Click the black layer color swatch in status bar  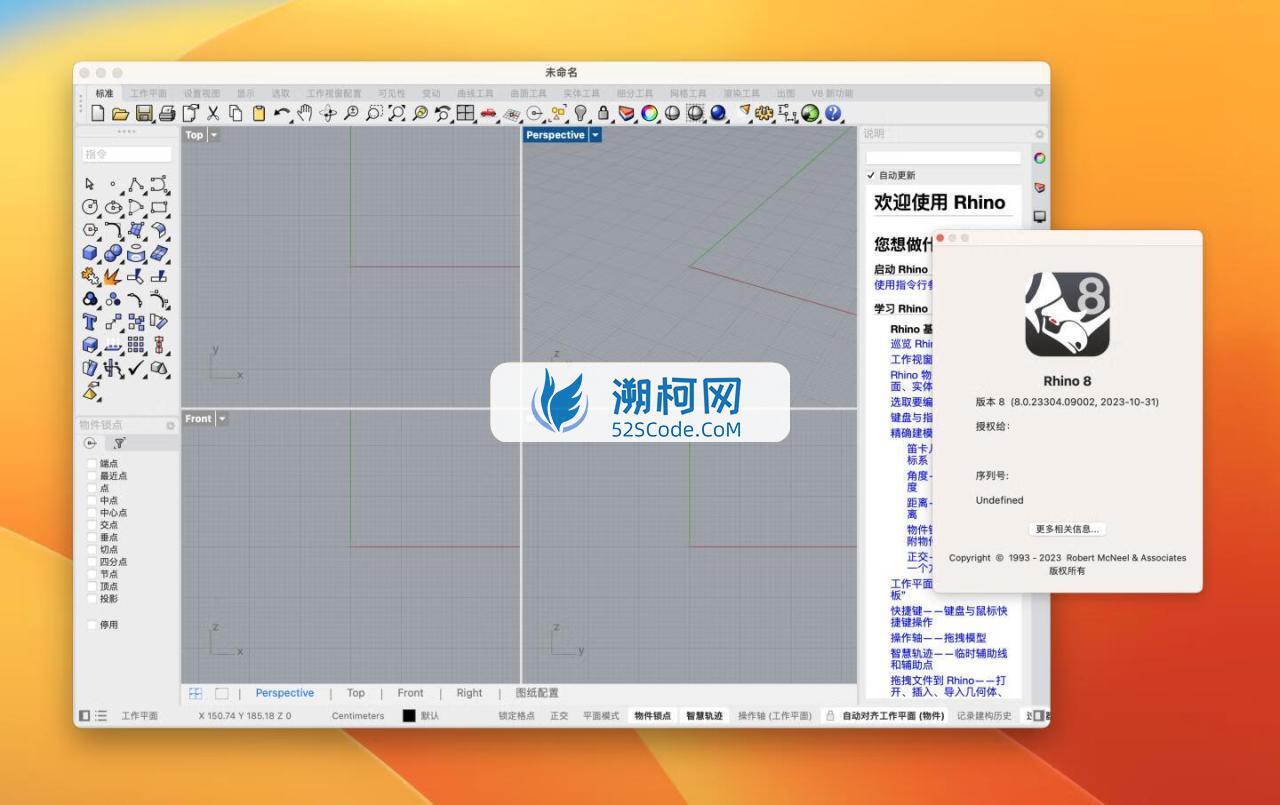(409, 716)
